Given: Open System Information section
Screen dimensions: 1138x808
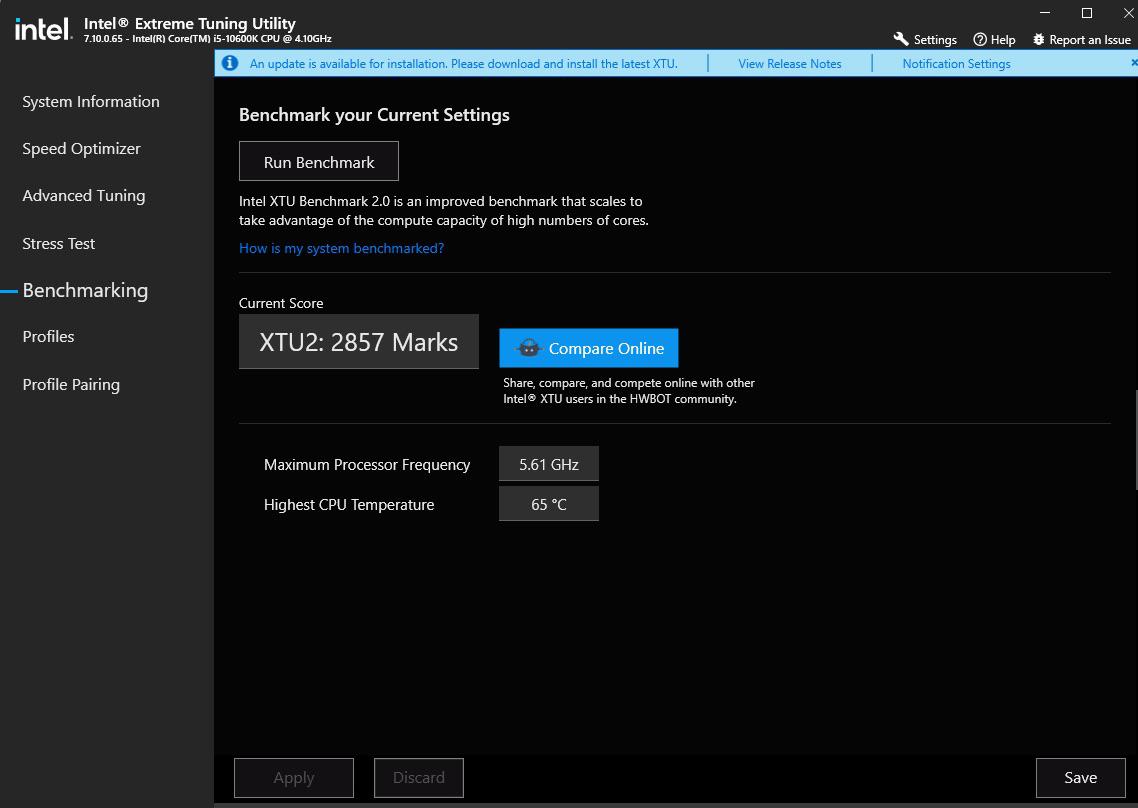Looking at the screenshot, I should coord(91,102).
